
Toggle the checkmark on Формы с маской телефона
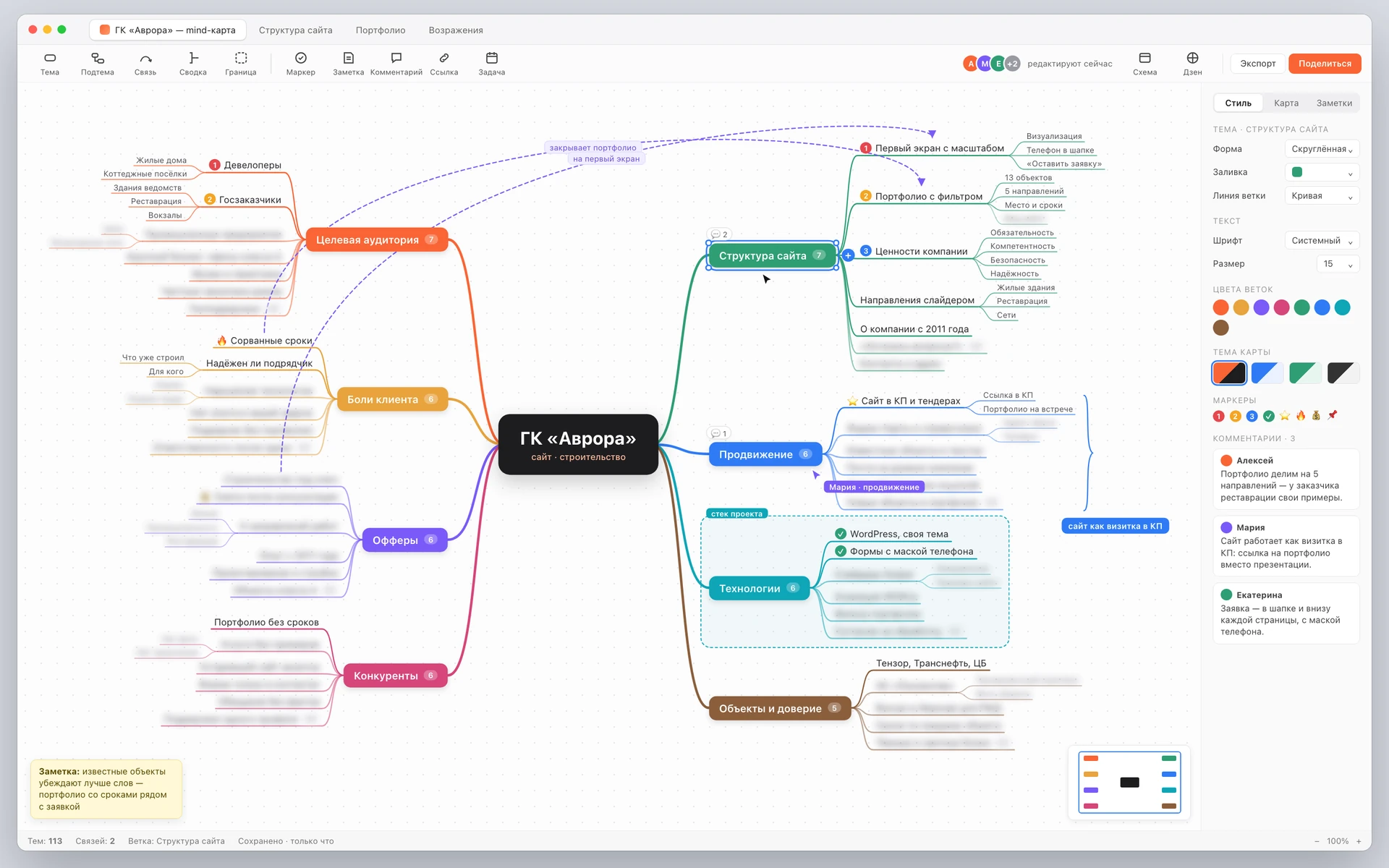click(841, 551)
